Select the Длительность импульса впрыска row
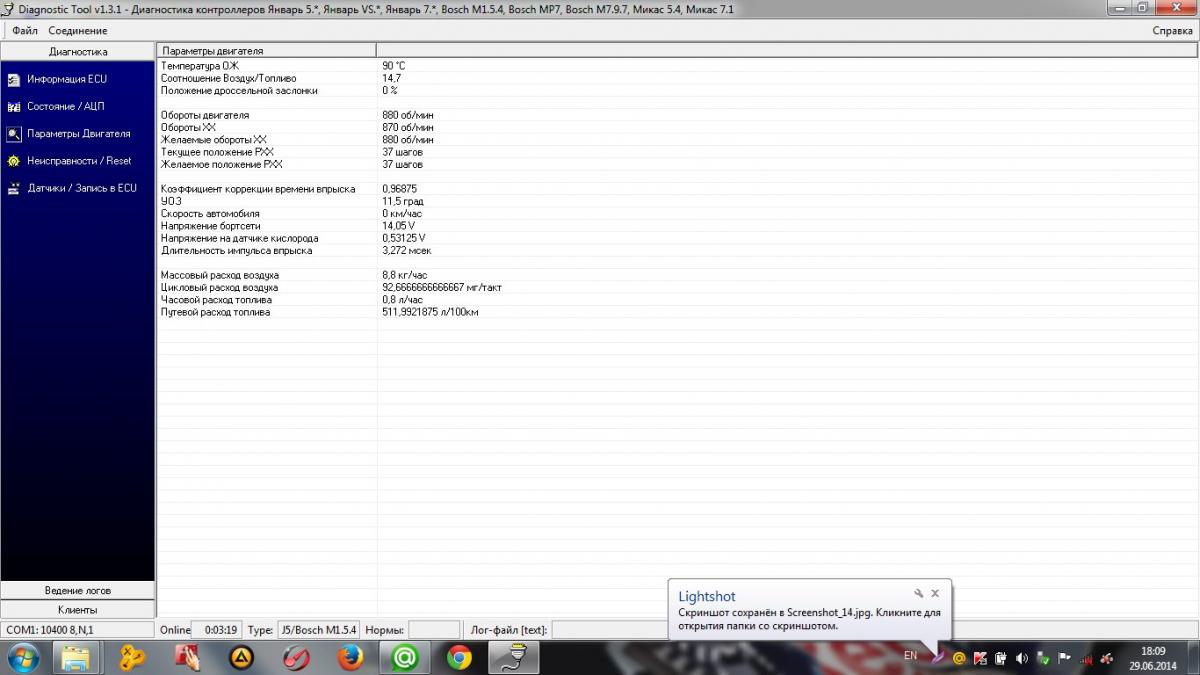The image size is (1200, 675). [x=678, y=251]
